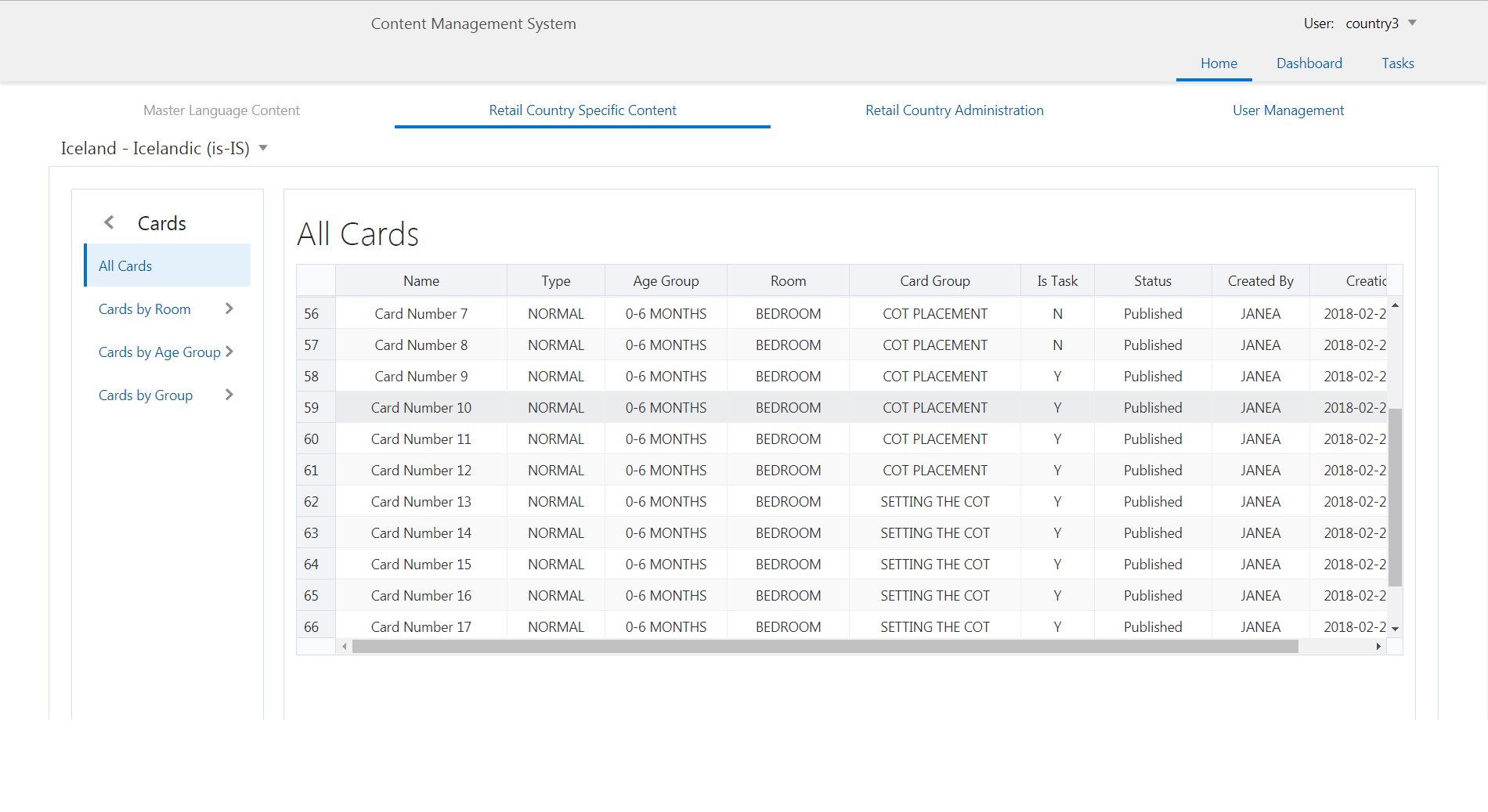Screen dimensions: 1488x812
Task: Click the horizontal scroll right arrow
Action: click(1378, 646)
